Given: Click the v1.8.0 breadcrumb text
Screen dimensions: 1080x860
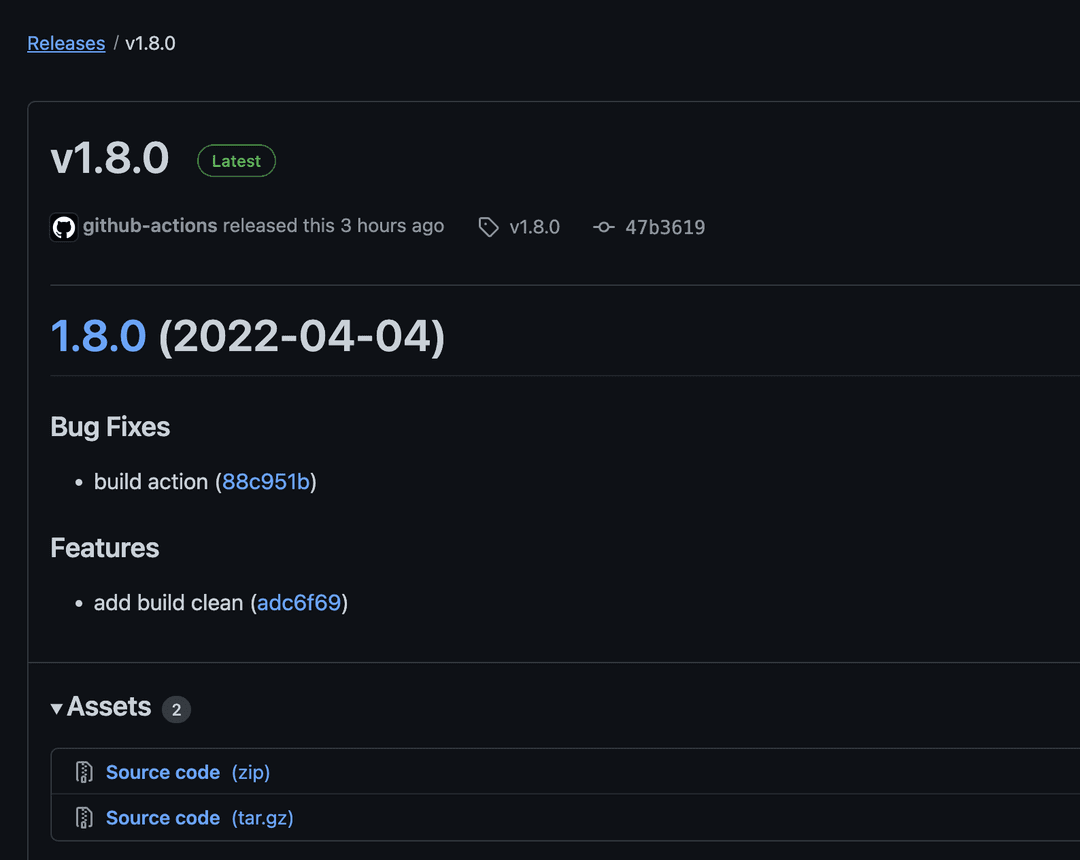Looking at the screenshot, I should [150, 43].
